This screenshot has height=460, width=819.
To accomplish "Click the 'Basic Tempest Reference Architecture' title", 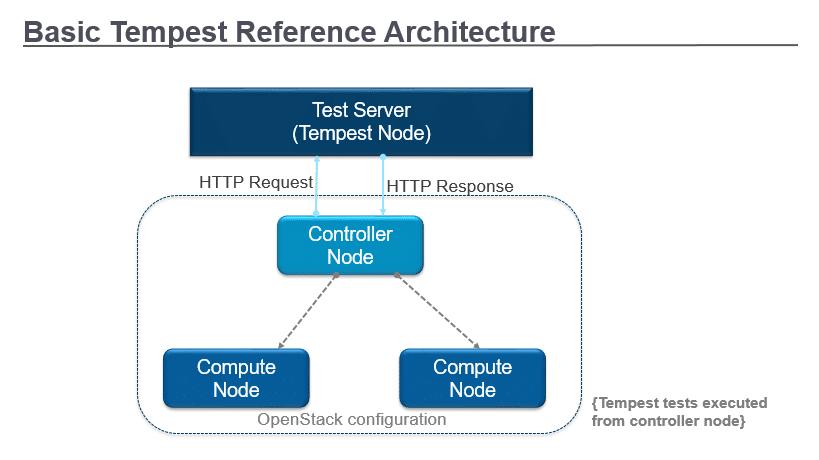I will point(289,32).
